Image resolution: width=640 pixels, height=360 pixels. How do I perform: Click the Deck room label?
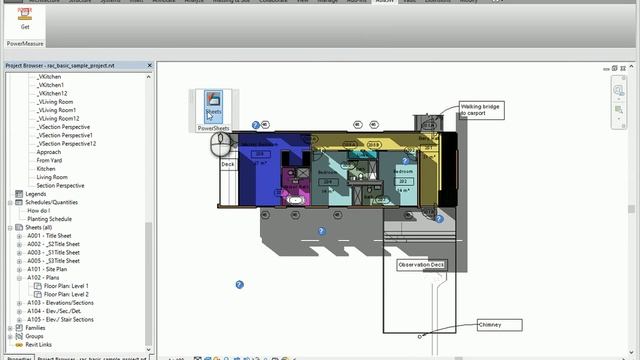(x=228, y=164)
